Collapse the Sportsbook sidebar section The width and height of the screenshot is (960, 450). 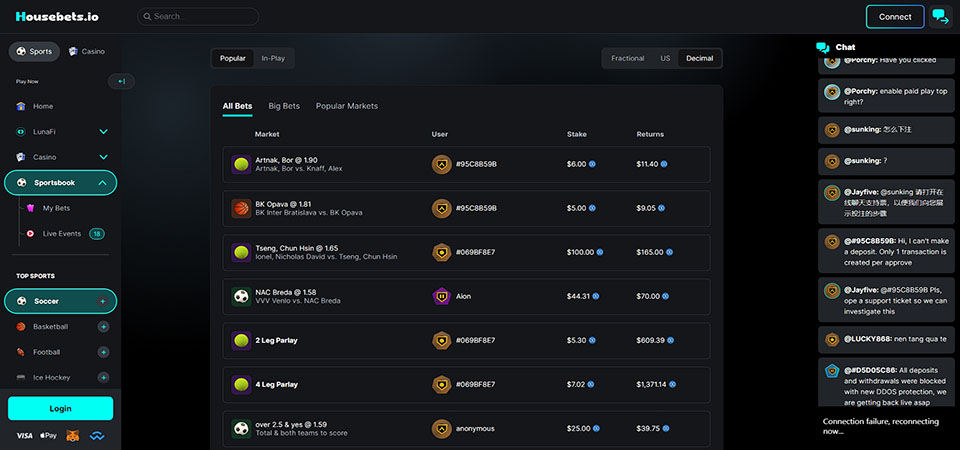click(x=102, y=183)
